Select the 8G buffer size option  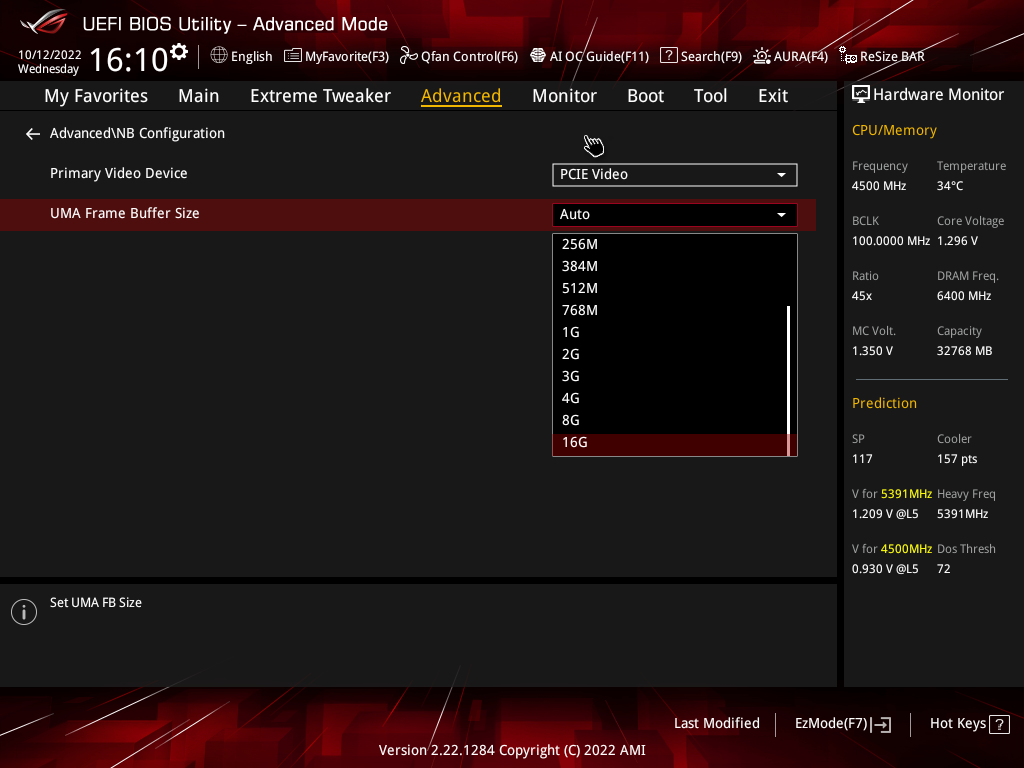tap(670, 420)
